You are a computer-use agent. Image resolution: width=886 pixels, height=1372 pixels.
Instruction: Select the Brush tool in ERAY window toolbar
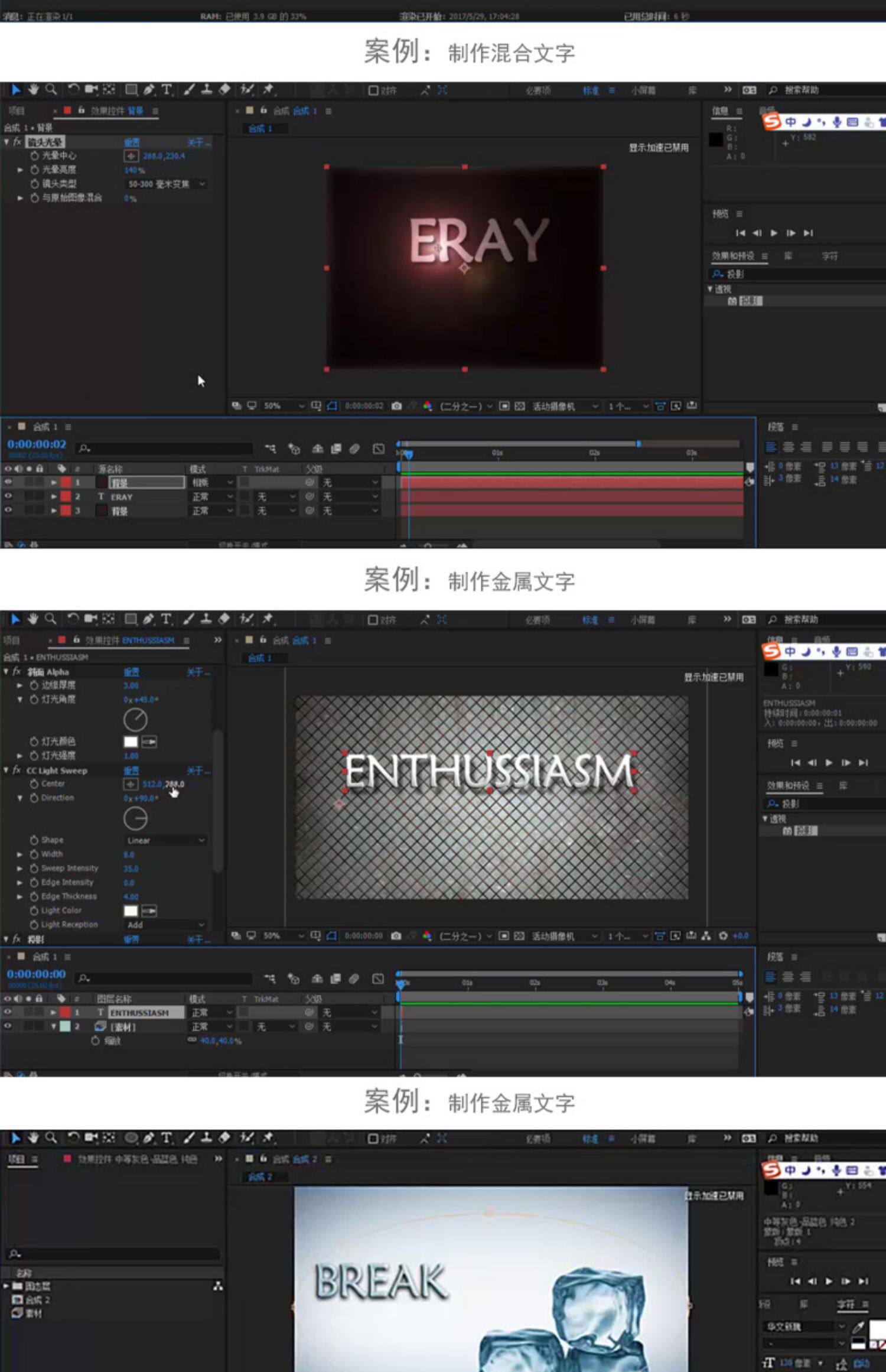189,90
